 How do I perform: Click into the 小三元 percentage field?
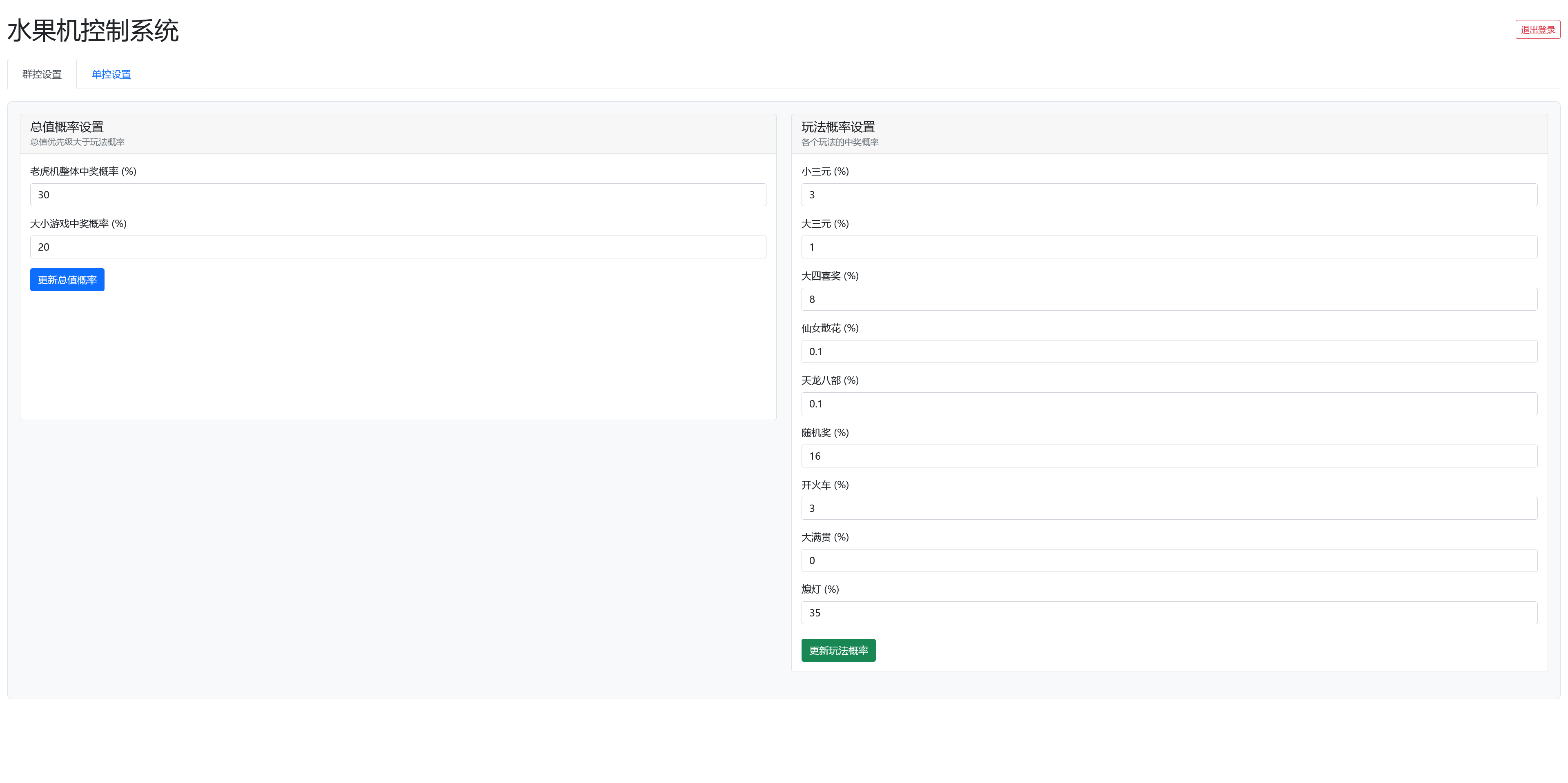[x=1169, y=195]
